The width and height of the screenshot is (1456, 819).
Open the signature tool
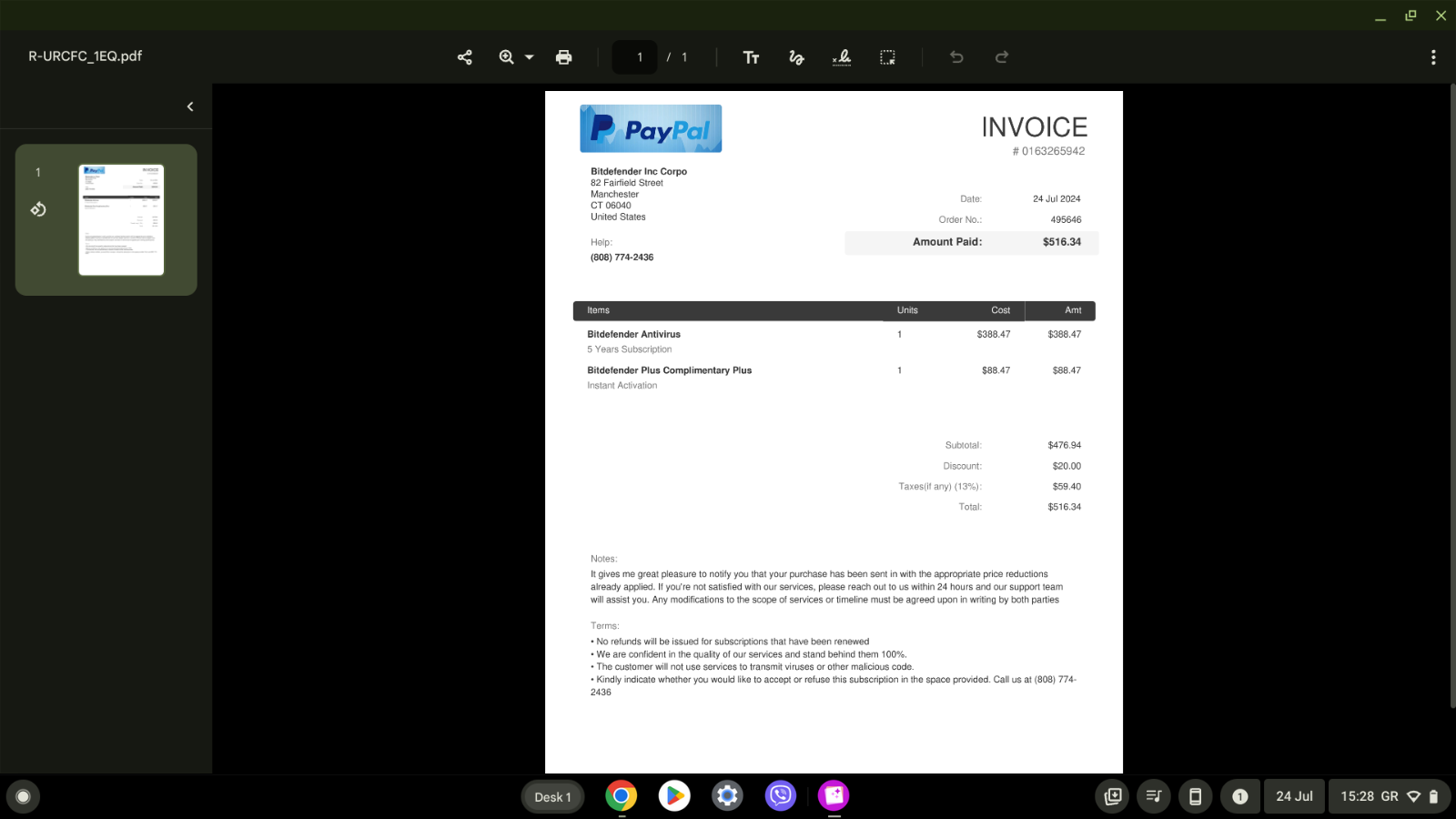tap(842, 57)
